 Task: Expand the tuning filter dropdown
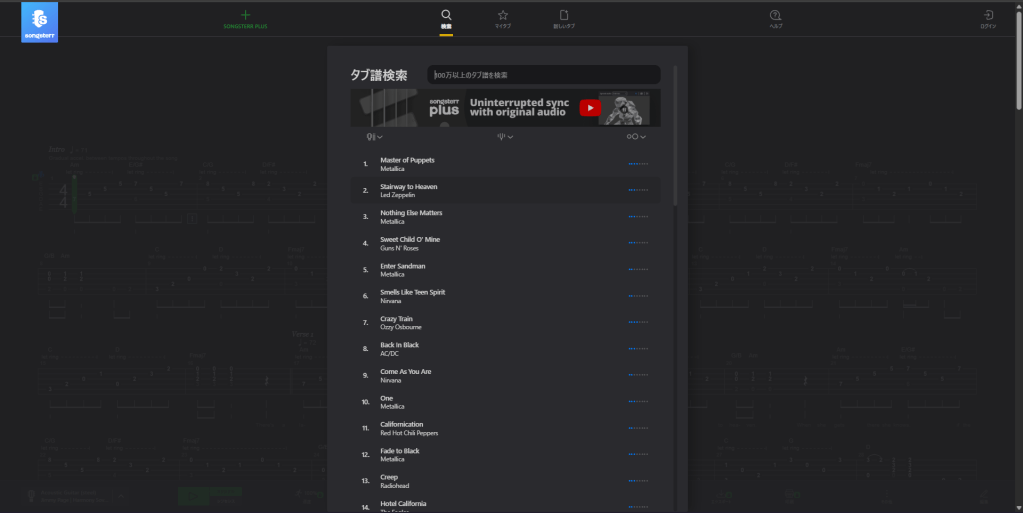[505, 137]
